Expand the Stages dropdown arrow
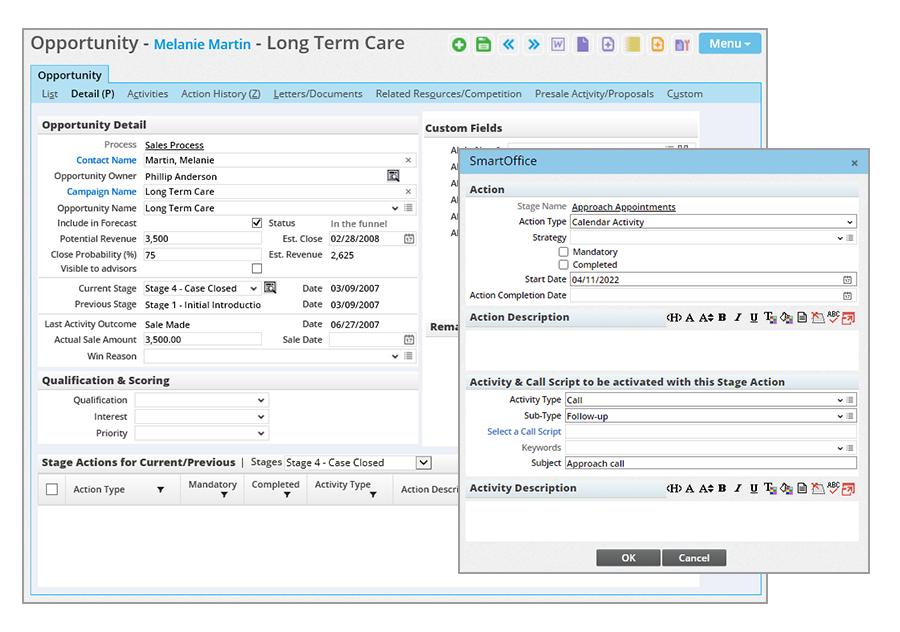900x632 pixels. (x=424, y=463)
